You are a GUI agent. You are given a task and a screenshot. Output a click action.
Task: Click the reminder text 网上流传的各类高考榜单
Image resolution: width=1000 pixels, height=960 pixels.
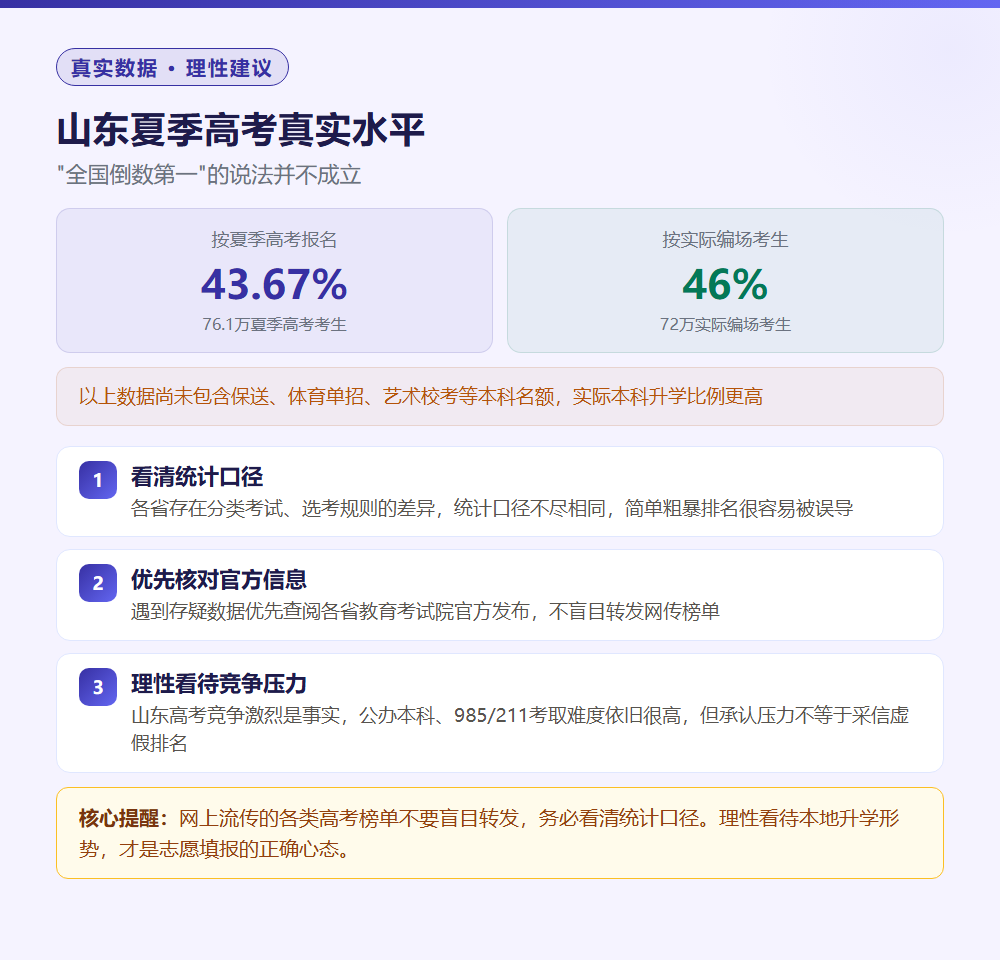click(489, 834)
